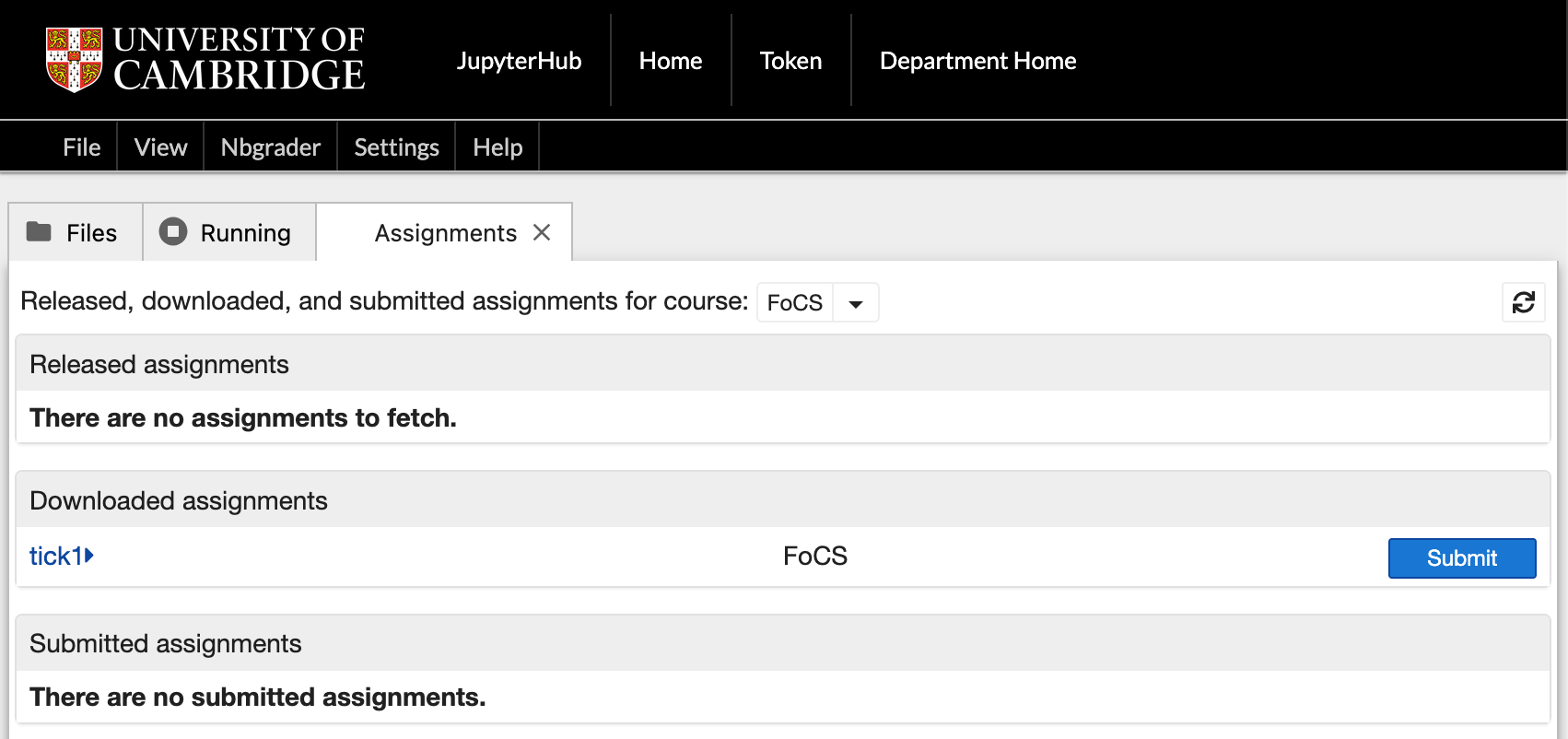Viewport: 1568px width, 739px height.
Task: Submit the tick1 assignment
Action: [x=1461, y=558]
